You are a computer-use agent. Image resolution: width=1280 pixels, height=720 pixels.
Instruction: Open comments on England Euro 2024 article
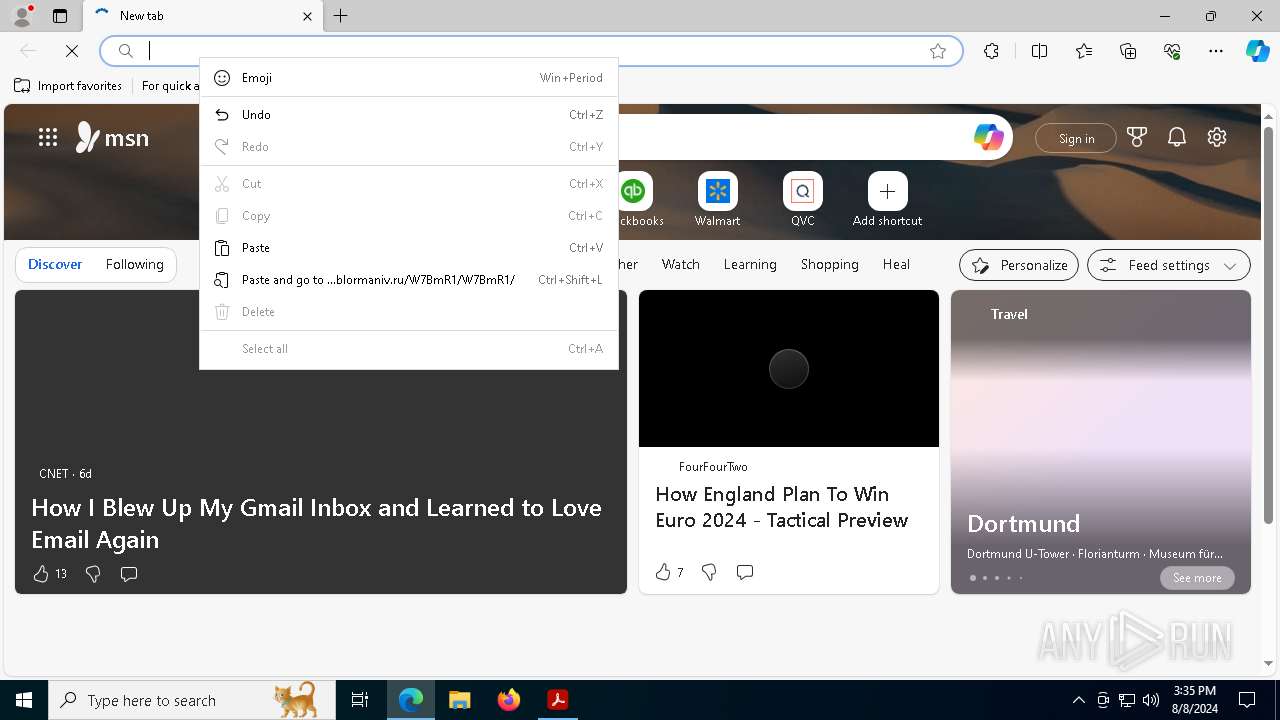click(x=745, y=572)
